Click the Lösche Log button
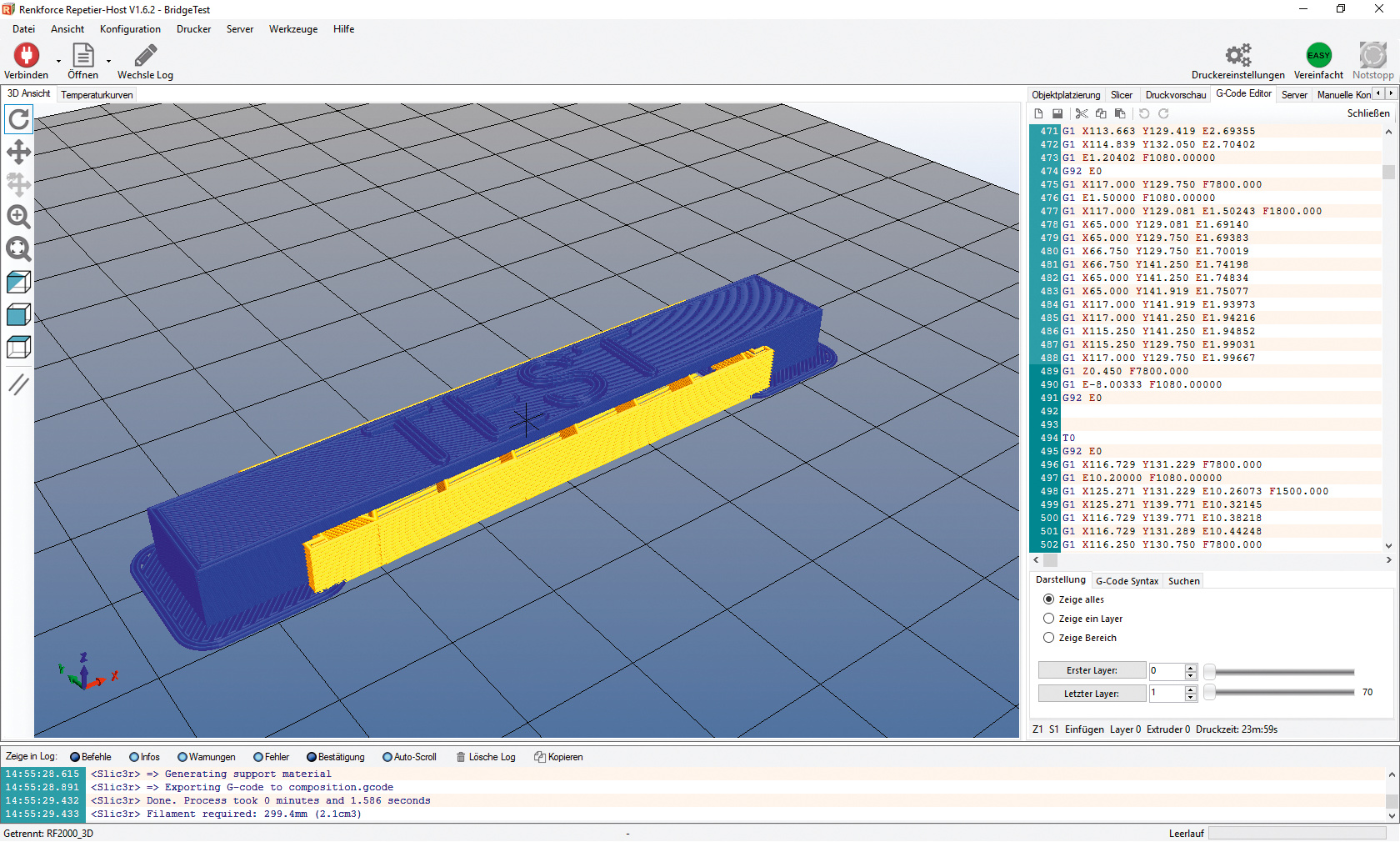The height and width of the screenshot is (842, 1400). point(486,757)
